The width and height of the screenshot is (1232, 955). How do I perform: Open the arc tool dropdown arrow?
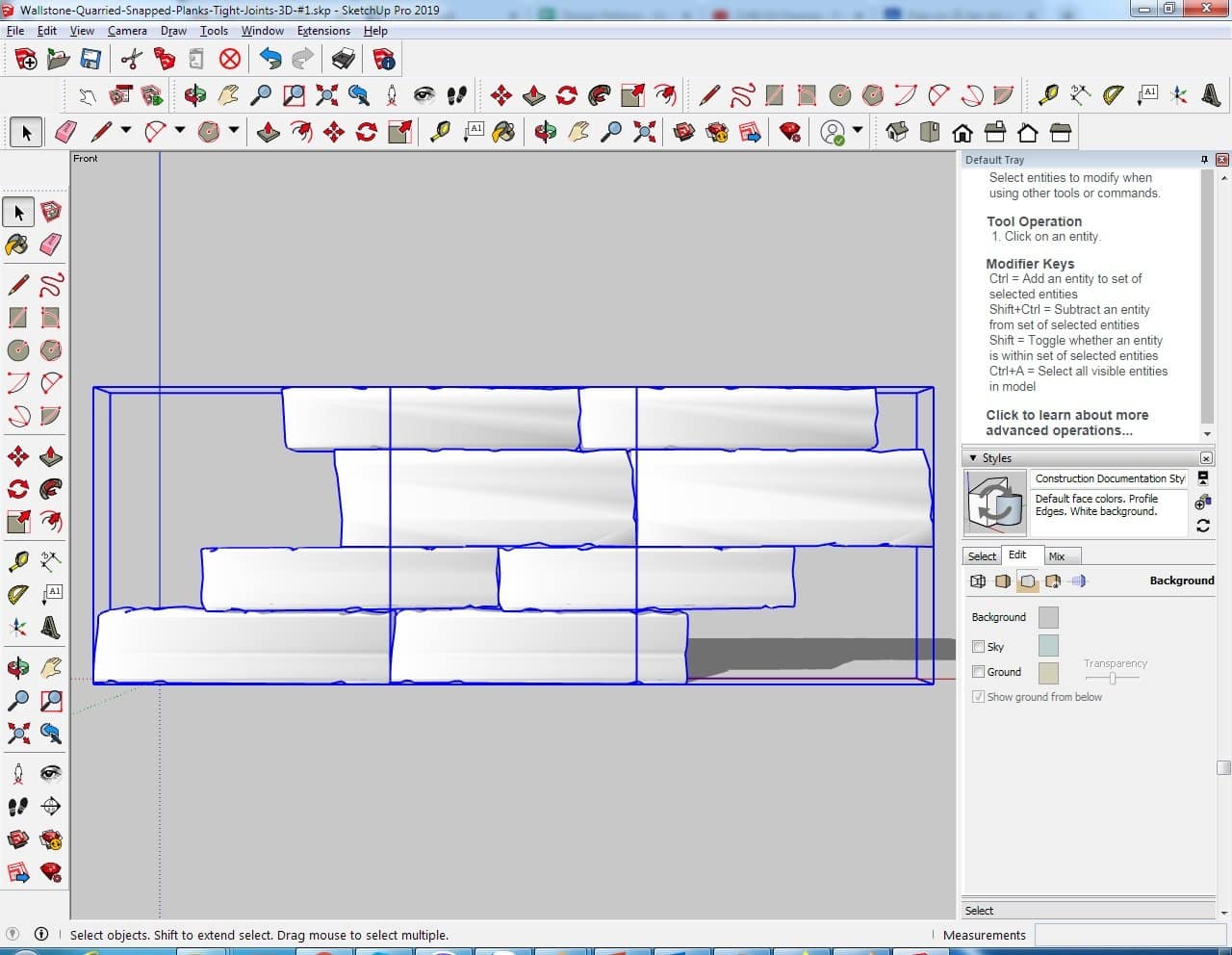tap(180, 131)
